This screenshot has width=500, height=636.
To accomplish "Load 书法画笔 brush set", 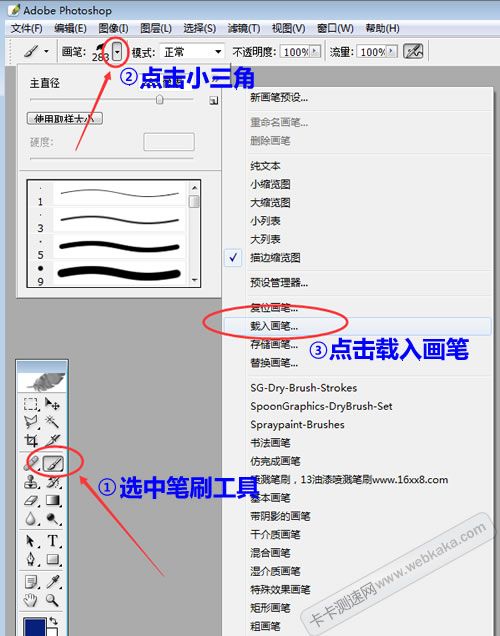I will (270, 443).
